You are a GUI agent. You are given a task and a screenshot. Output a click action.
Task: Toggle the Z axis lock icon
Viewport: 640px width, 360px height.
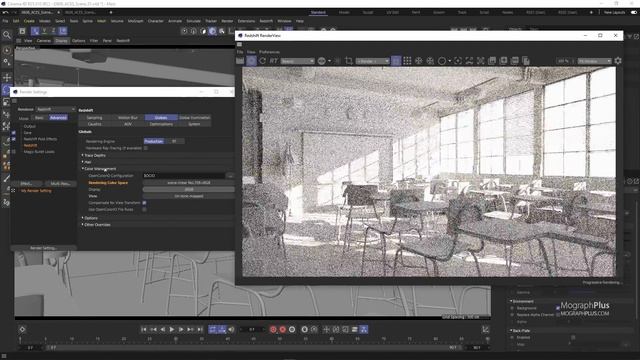tap(53, 31)
